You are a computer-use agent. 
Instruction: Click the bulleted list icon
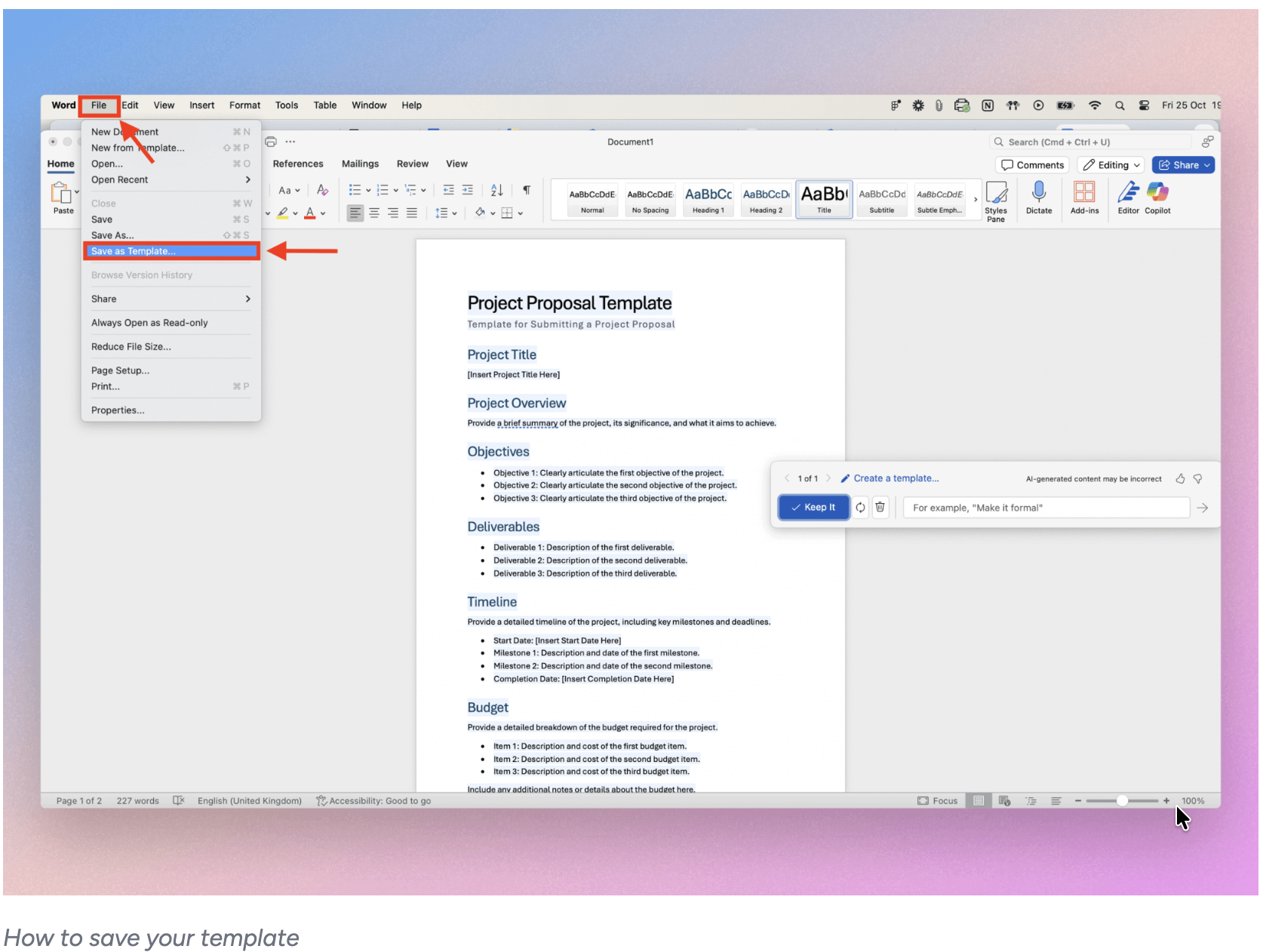pyautogui.click(x=355, y=190)
